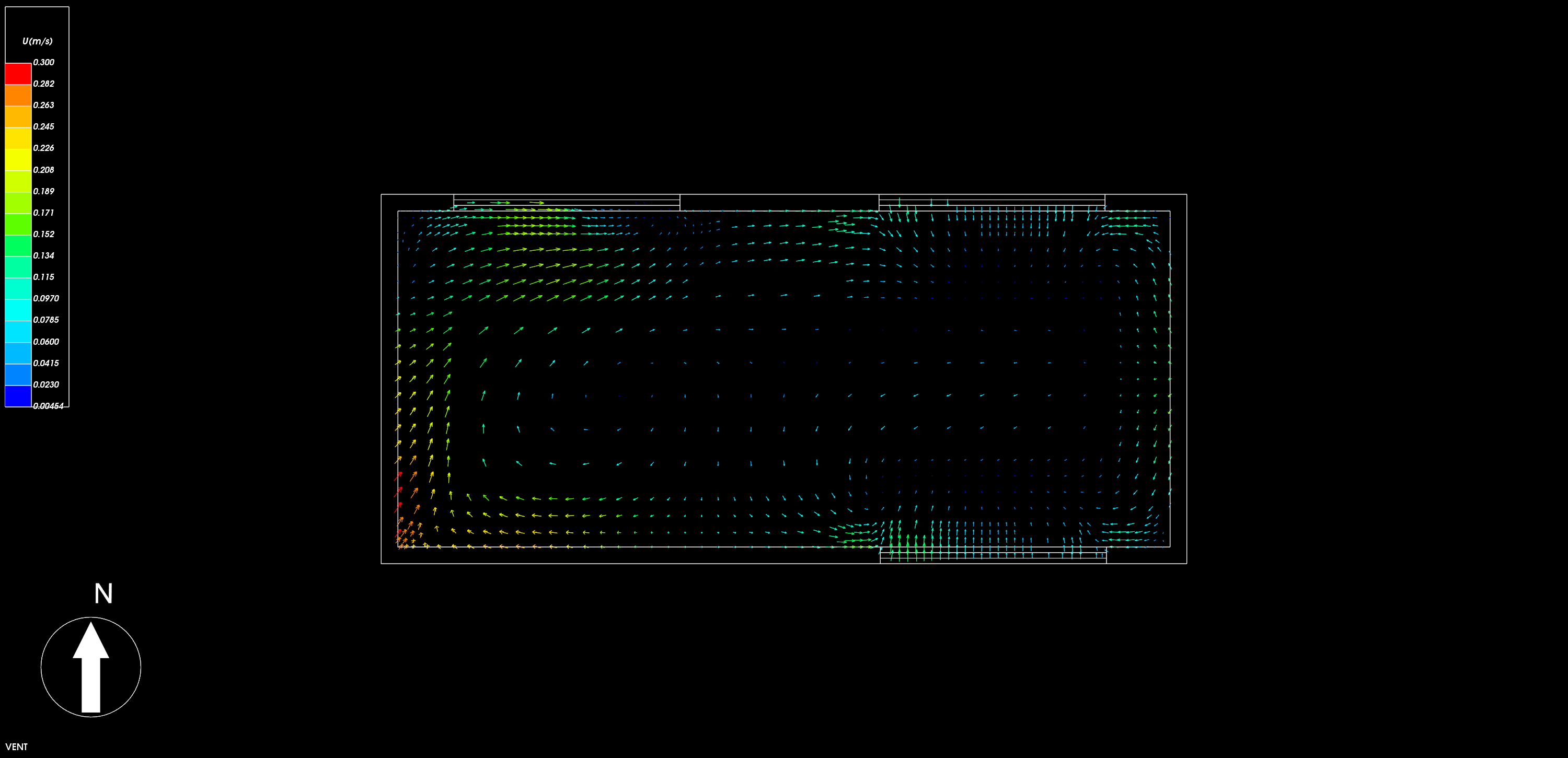
Task: Click the legend value 0.245
Action: pos(44,126)
